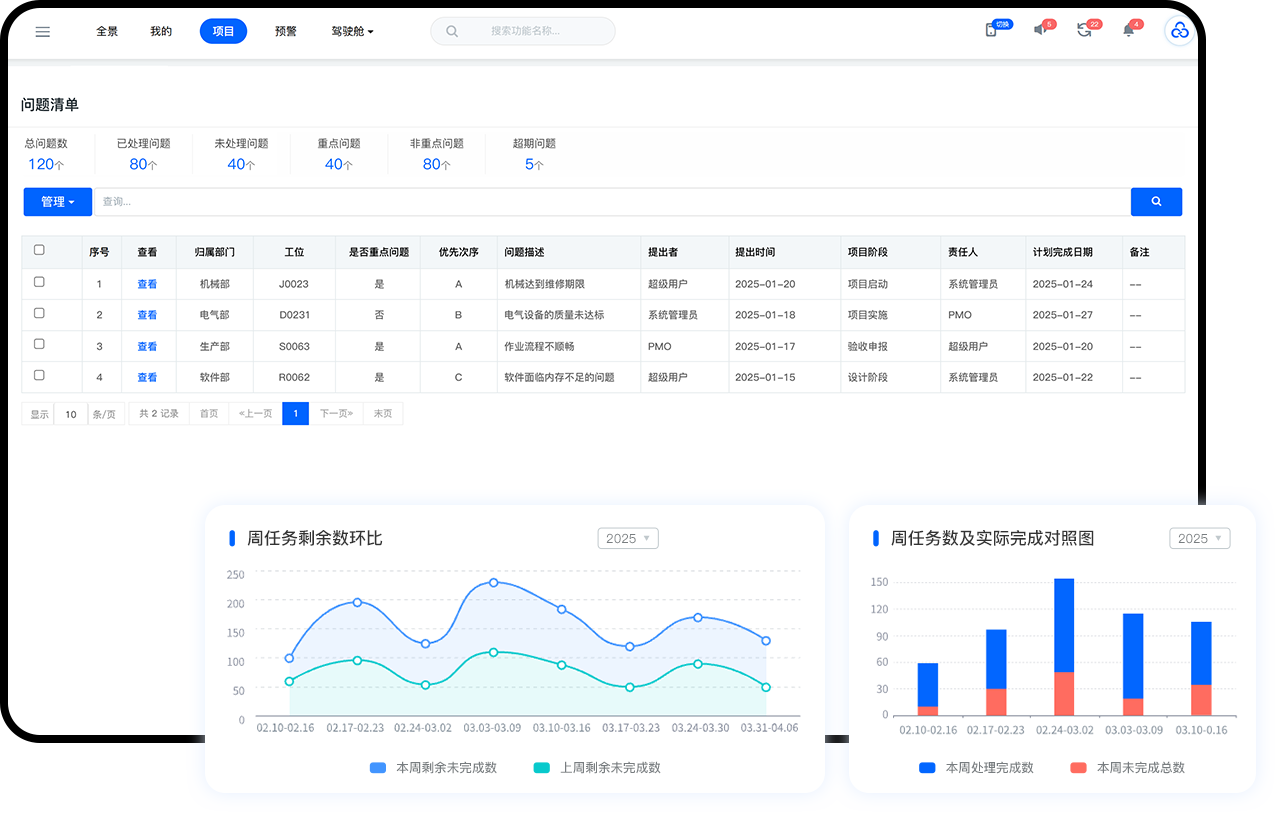The image size is (1276, 814).
Task: Toggle the 本周未完成总数 red legend swatch
Action: (x=1078, y=768)
